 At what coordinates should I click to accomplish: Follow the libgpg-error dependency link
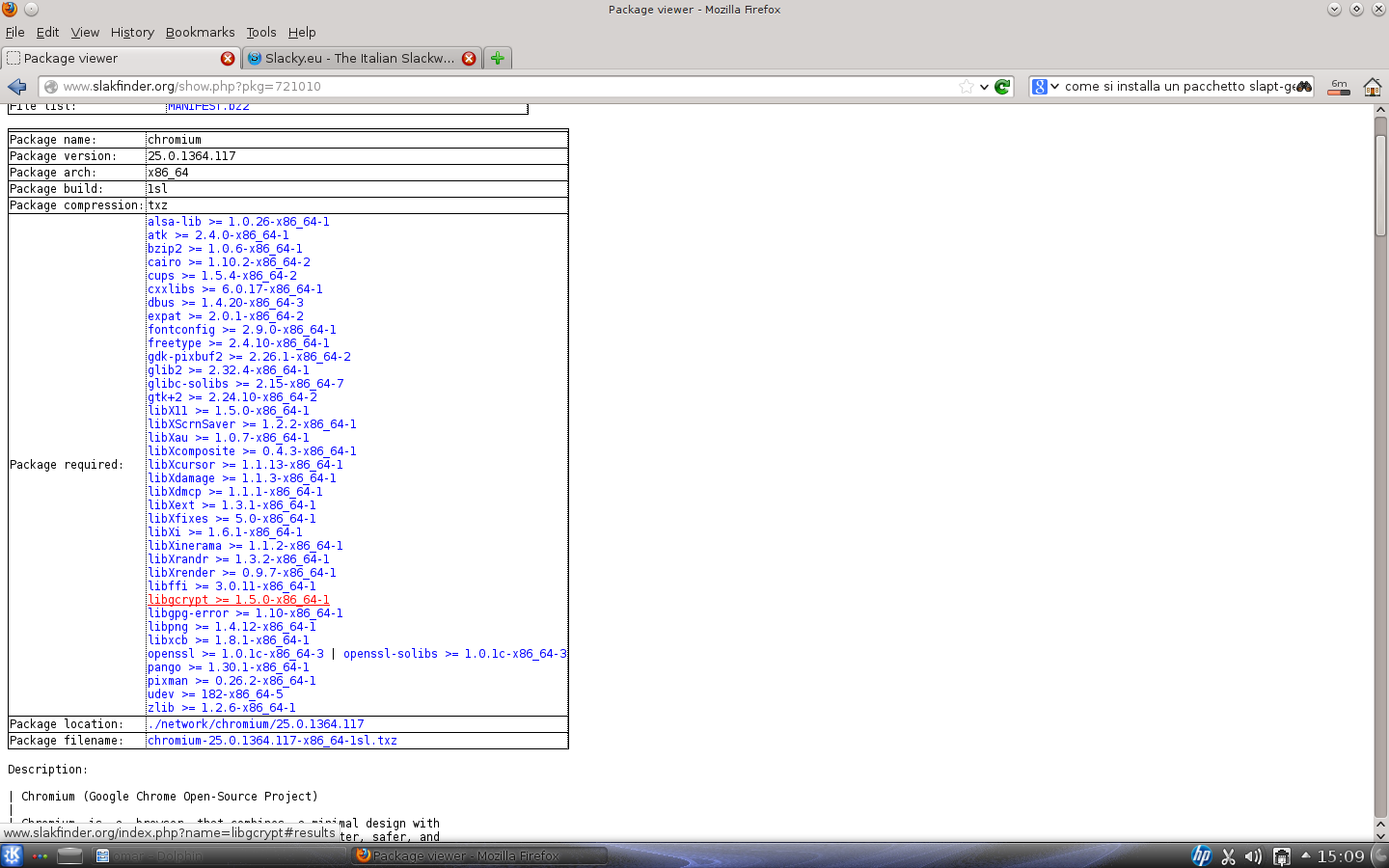click(x=245, y=613)
